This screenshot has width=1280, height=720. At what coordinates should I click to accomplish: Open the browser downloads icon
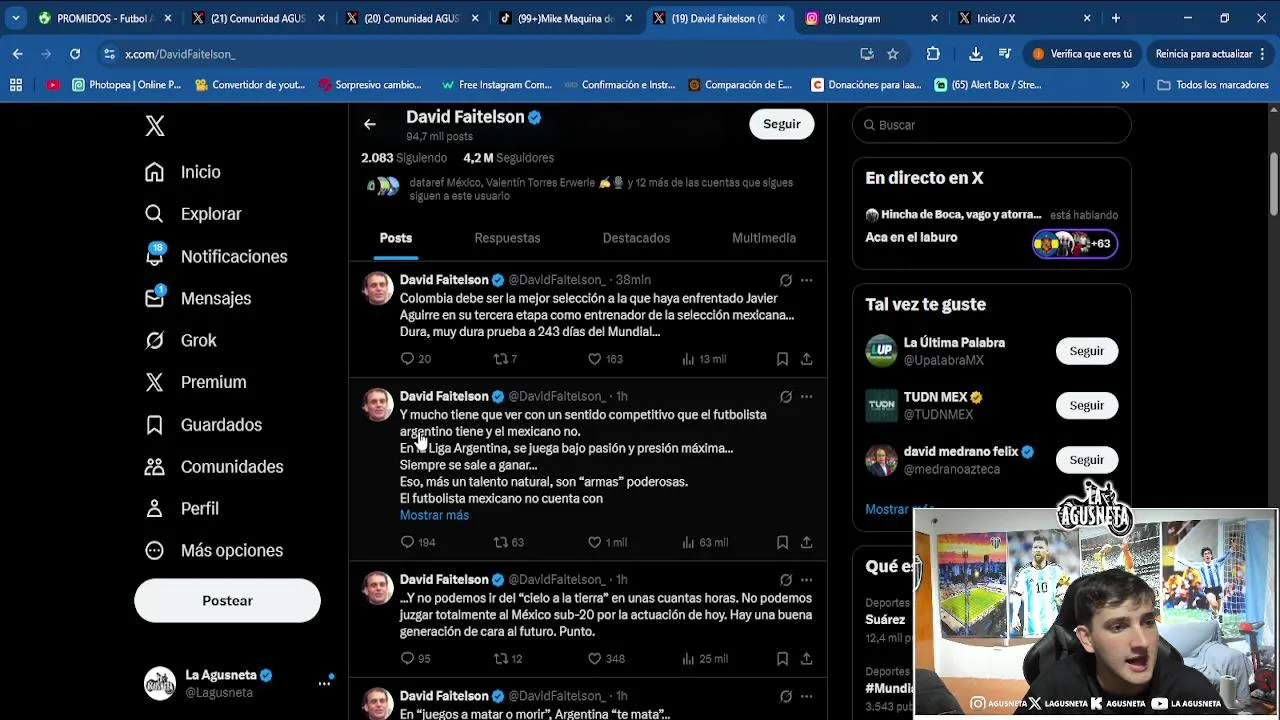(x=976, y=54)
